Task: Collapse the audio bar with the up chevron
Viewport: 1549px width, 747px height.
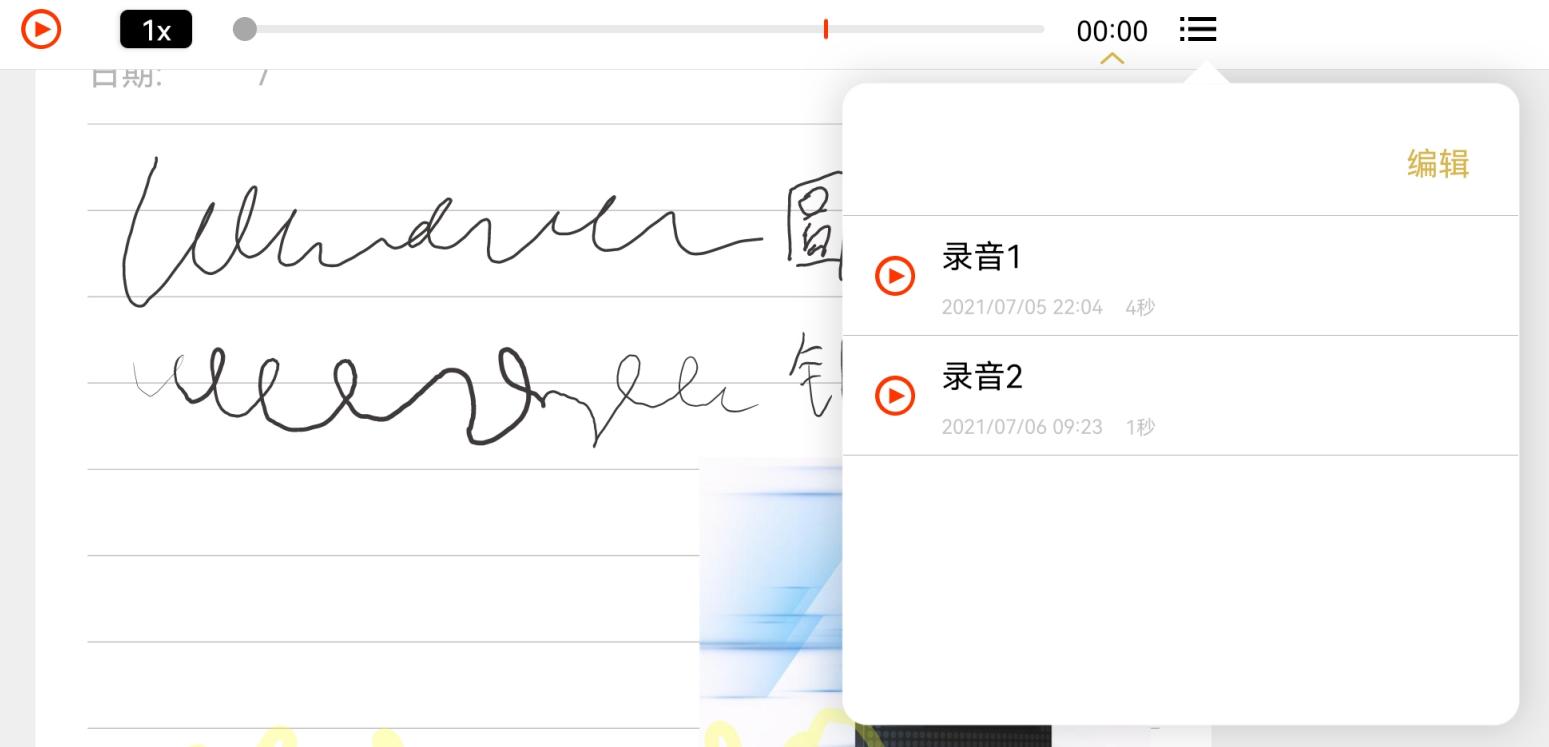Action: 1112,59
